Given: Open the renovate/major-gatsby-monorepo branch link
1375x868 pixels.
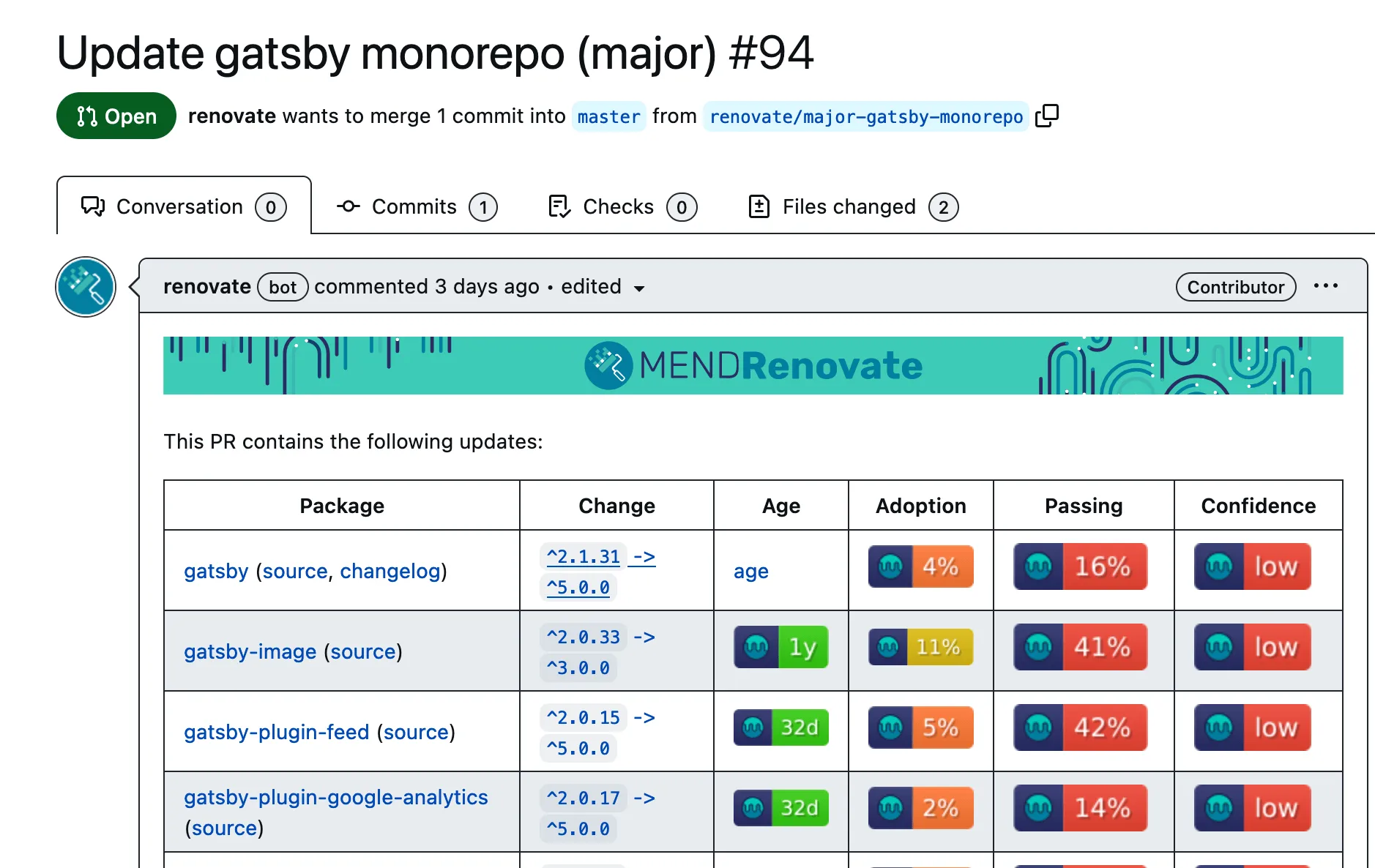Looking at the screenshot, I should tap(865, 116).
